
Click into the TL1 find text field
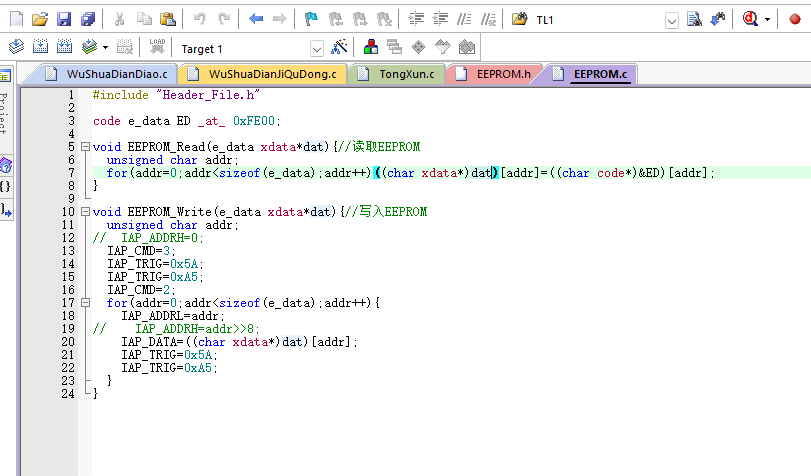click(599, 20)
